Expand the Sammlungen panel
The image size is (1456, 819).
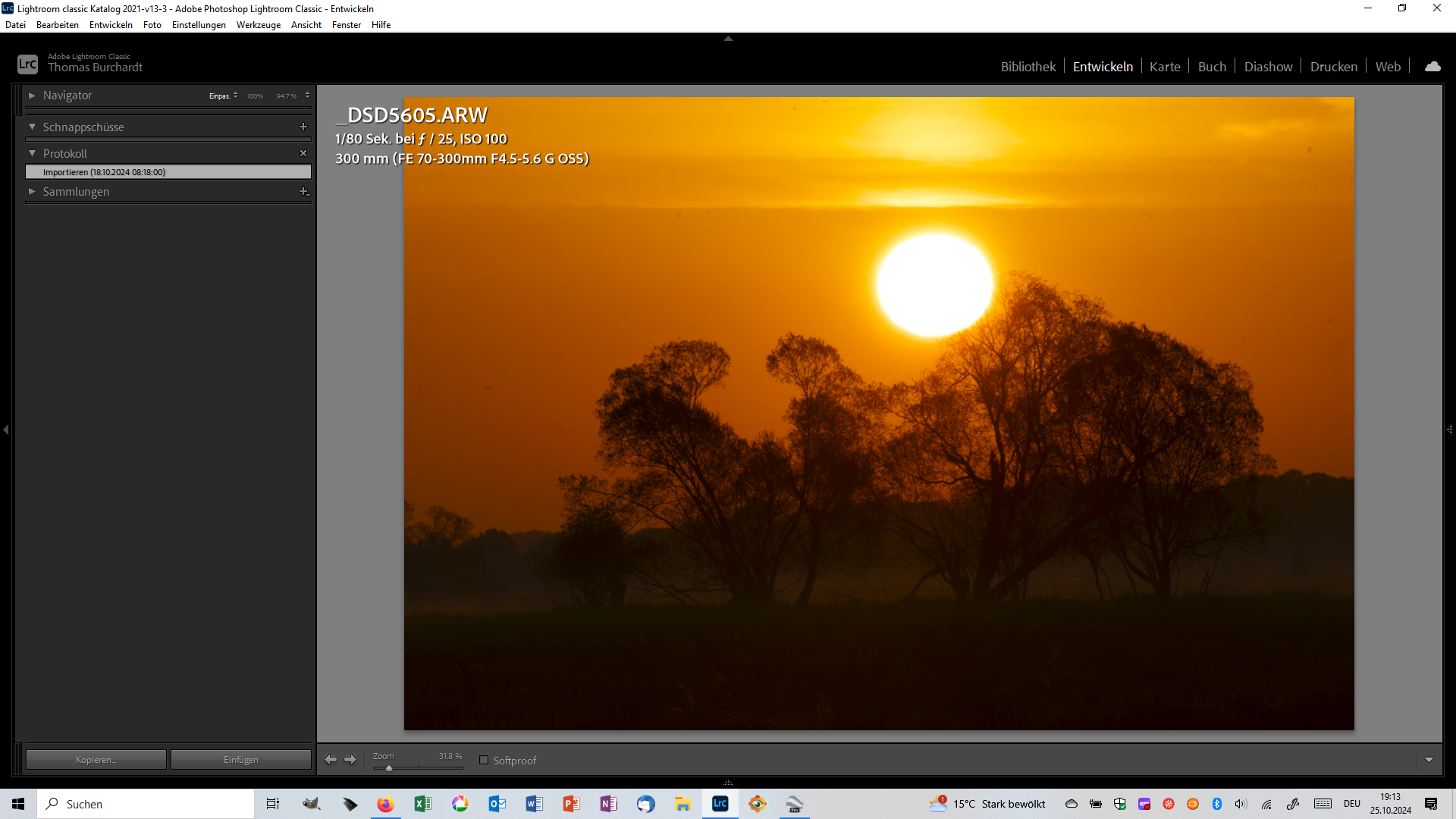[x=32, y=192]
